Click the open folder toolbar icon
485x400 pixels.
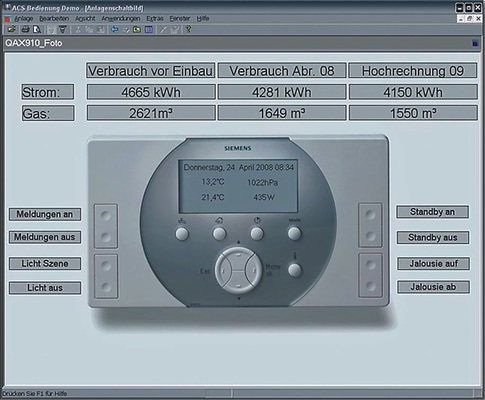pos(12,30)
